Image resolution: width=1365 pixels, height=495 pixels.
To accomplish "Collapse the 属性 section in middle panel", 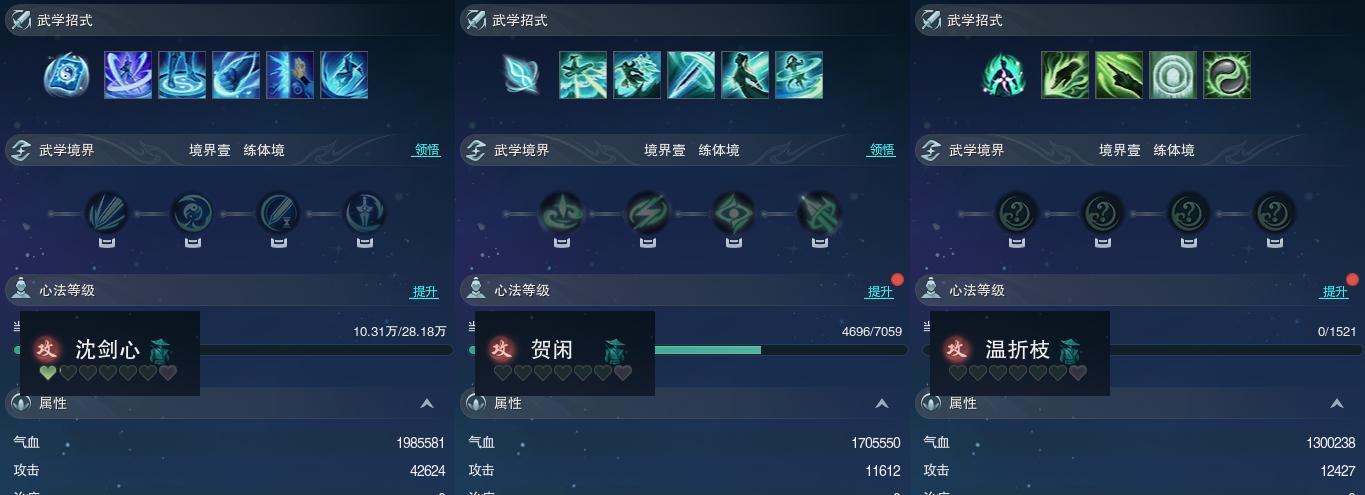I will (882, 403).
